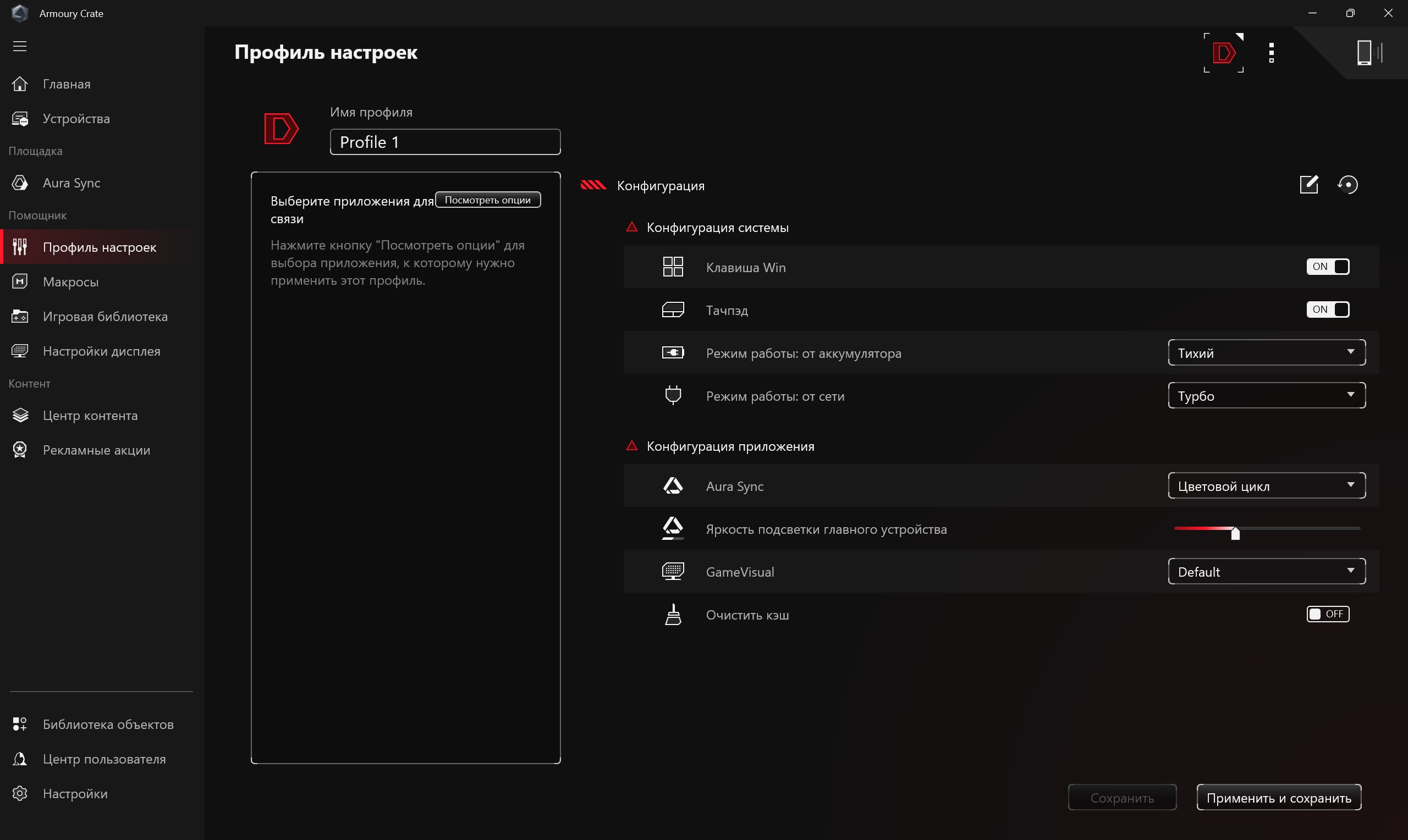The width and height of the screenshot is (1408, 840).
Task: Collapse the Конфигурация системы section
Action: (632, 227)
